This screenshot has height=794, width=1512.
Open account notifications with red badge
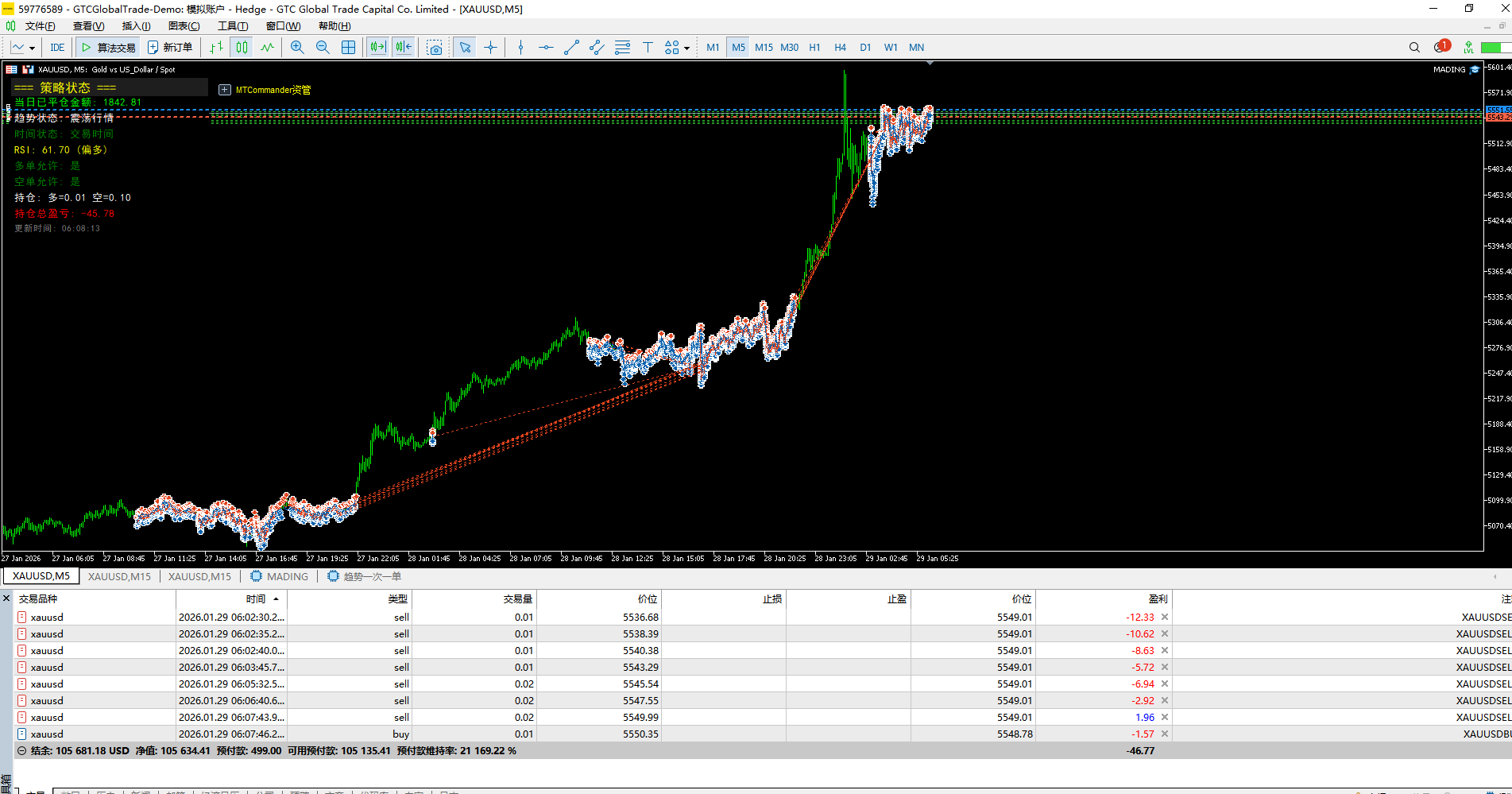1442,47
